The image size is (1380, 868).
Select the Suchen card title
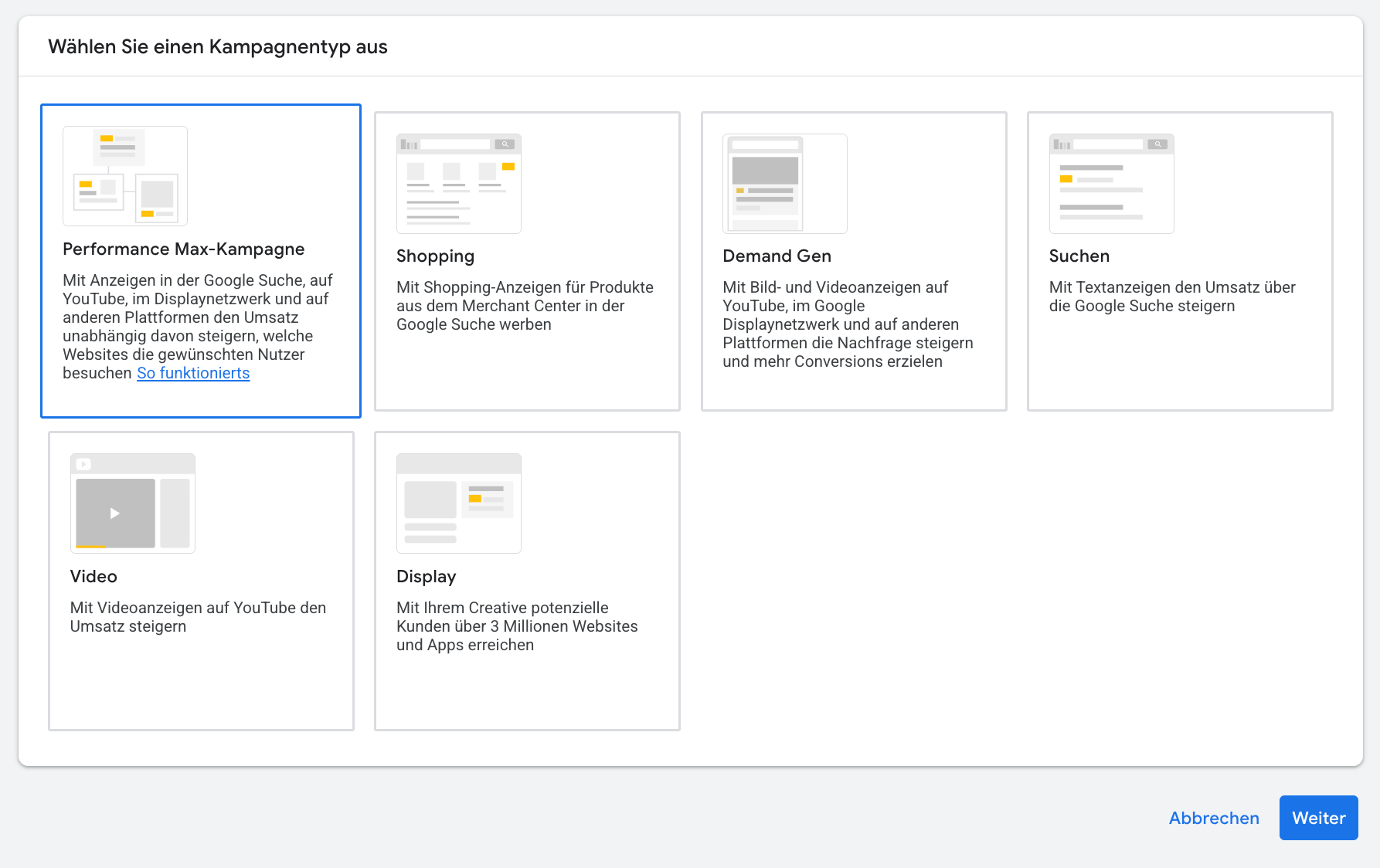pos(1079,256)
